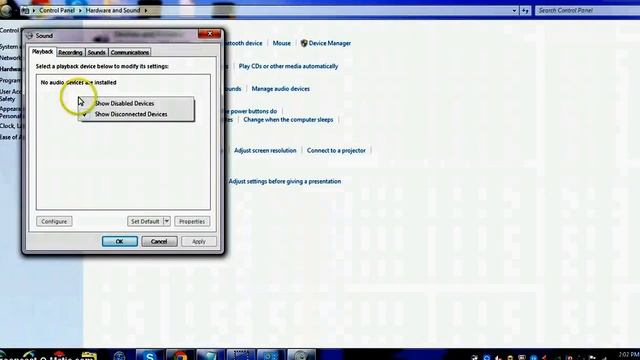The height and width of the screenshot is (360, 640).
Task: Open Adjust screen resolution link
Action: [x=265, y=150]
